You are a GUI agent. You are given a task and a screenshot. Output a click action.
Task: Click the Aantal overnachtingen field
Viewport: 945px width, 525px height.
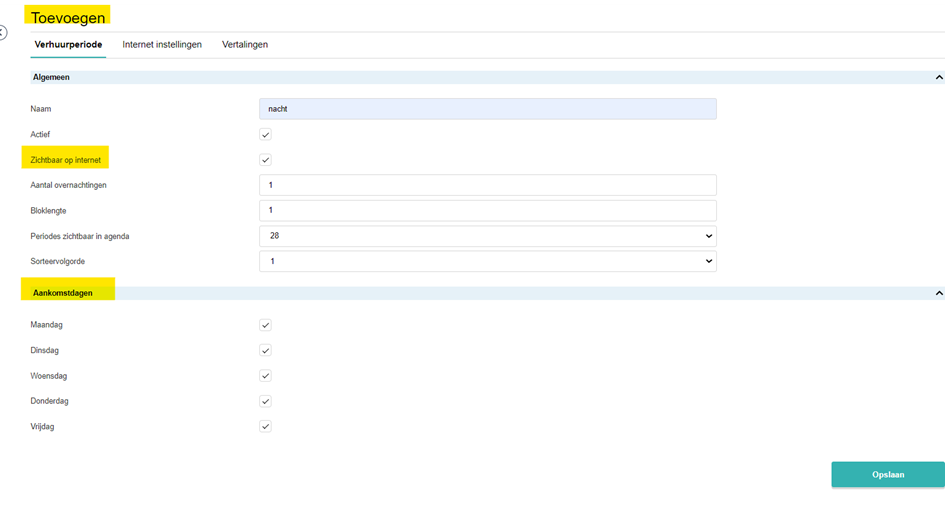point(488,185)
